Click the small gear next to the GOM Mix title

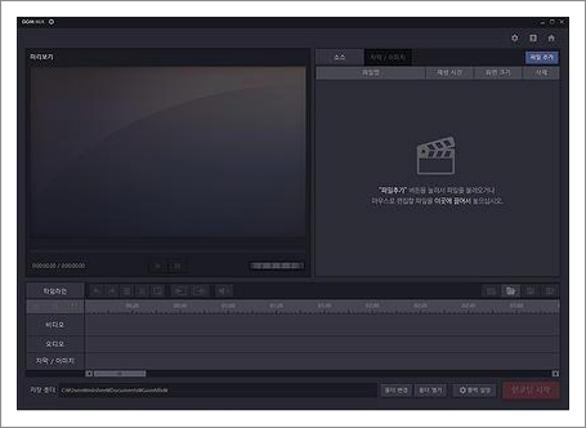51,22
